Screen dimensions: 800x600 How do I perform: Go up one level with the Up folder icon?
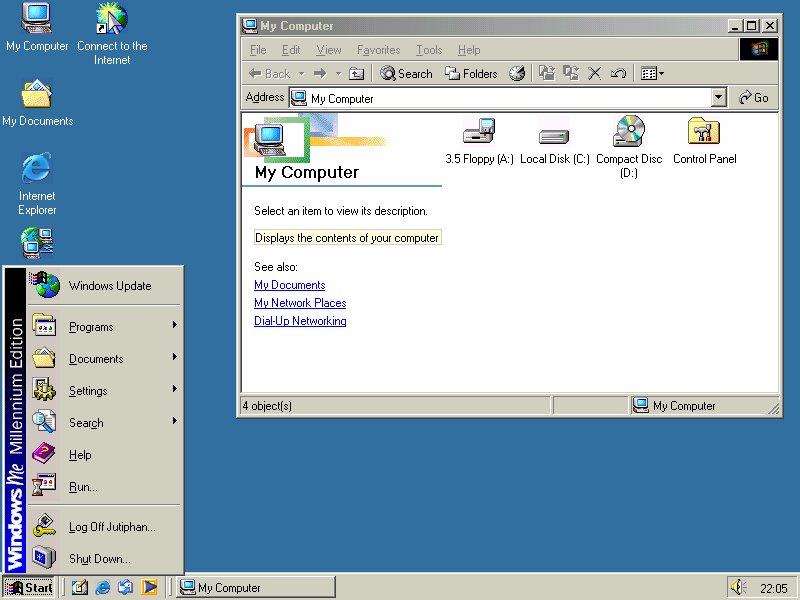(x=356, y=74)
